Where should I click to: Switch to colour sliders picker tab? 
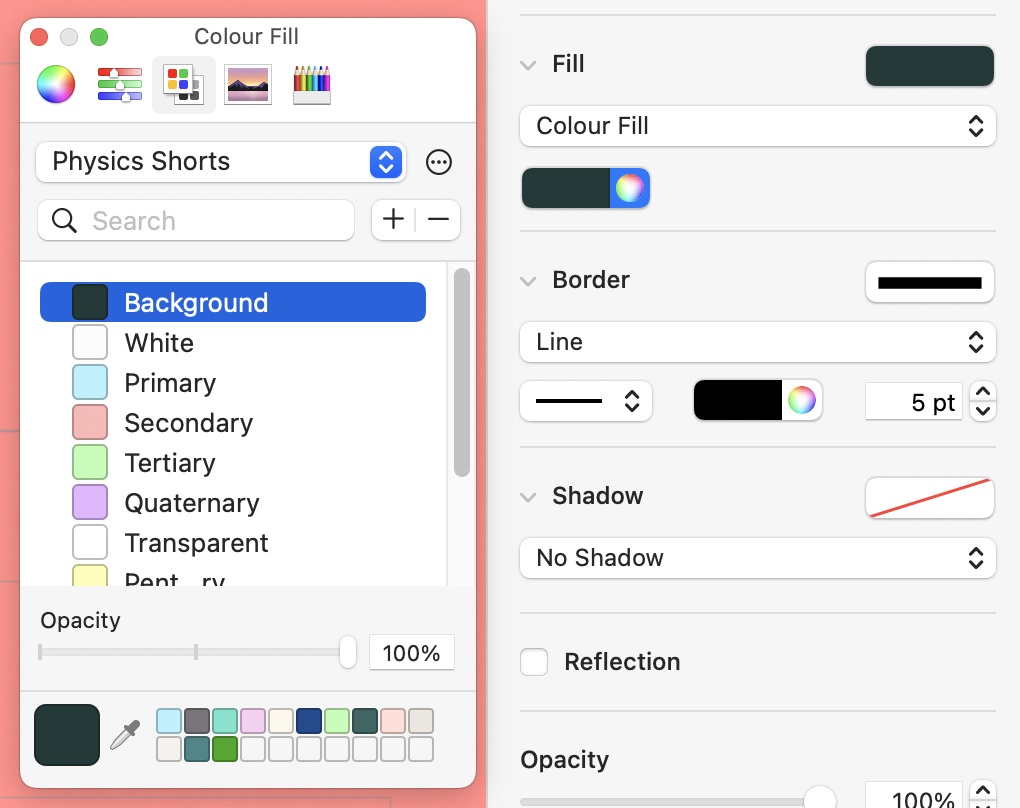point(120,85)
